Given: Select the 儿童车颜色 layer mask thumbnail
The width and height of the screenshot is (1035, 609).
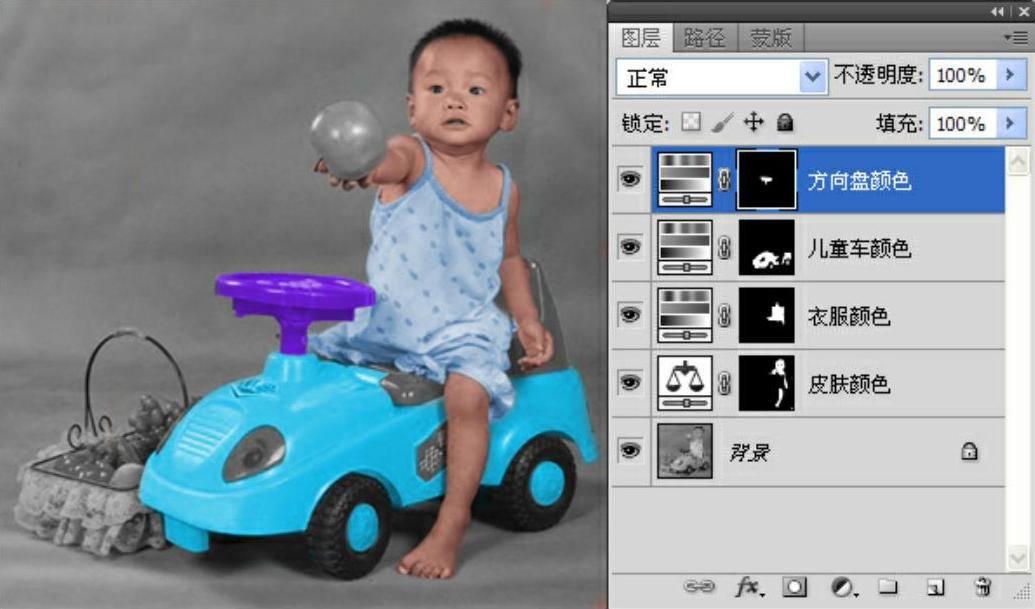Looking at the screenshot, I should point(766,247).
